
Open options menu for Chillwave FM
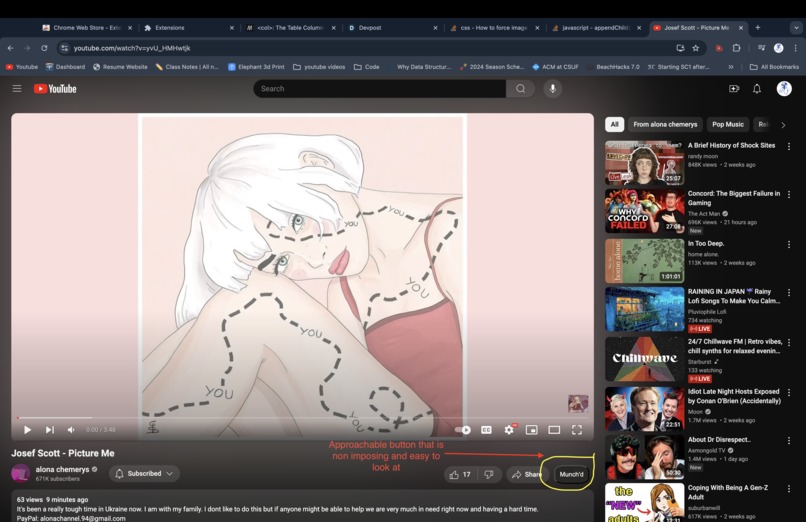789,343
